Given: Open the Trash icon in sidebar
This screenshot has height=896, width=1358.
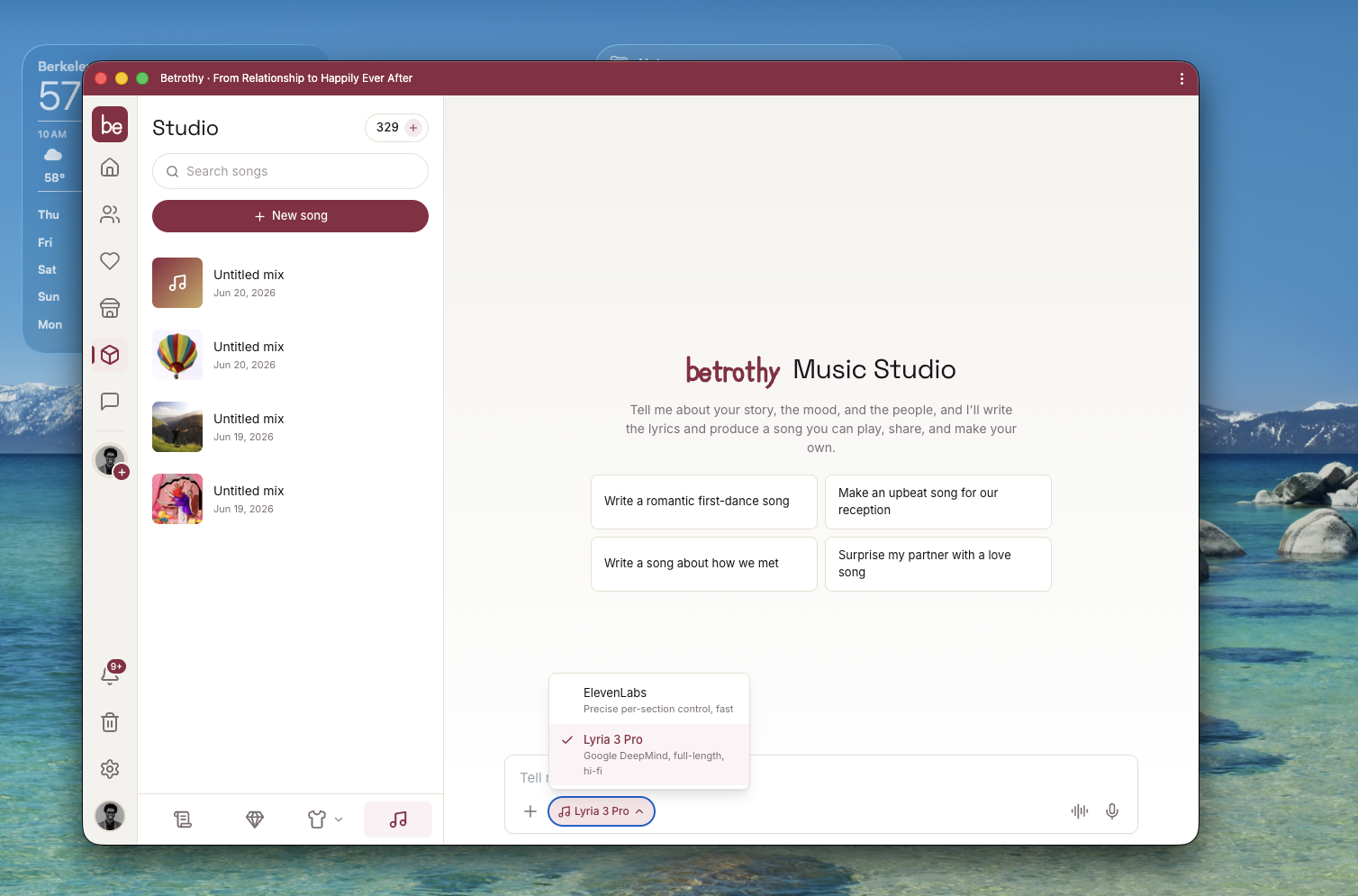Looking at the screenshot, I should [x=110, y=722].
